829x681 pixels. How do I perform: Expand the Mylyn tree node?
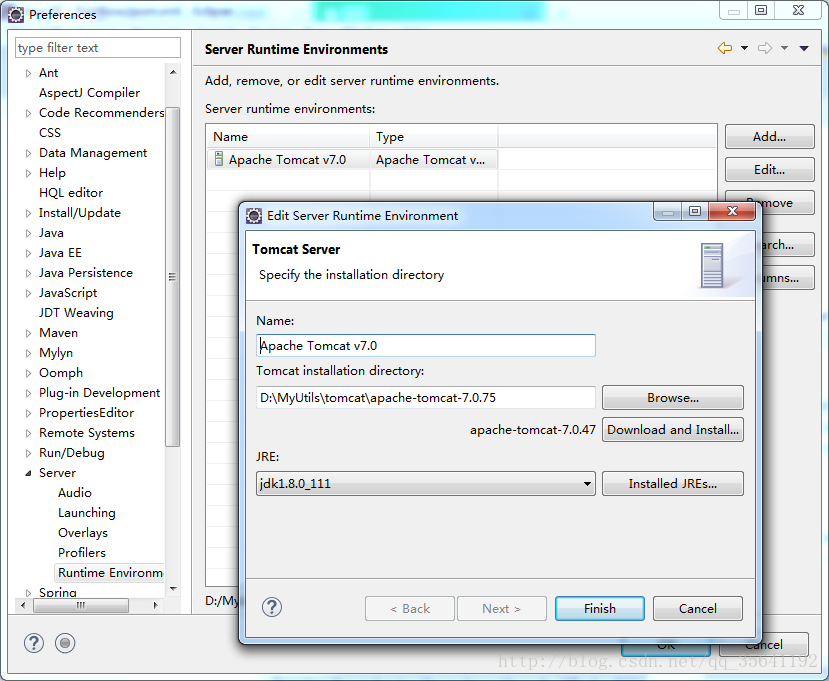pos(29,353)
